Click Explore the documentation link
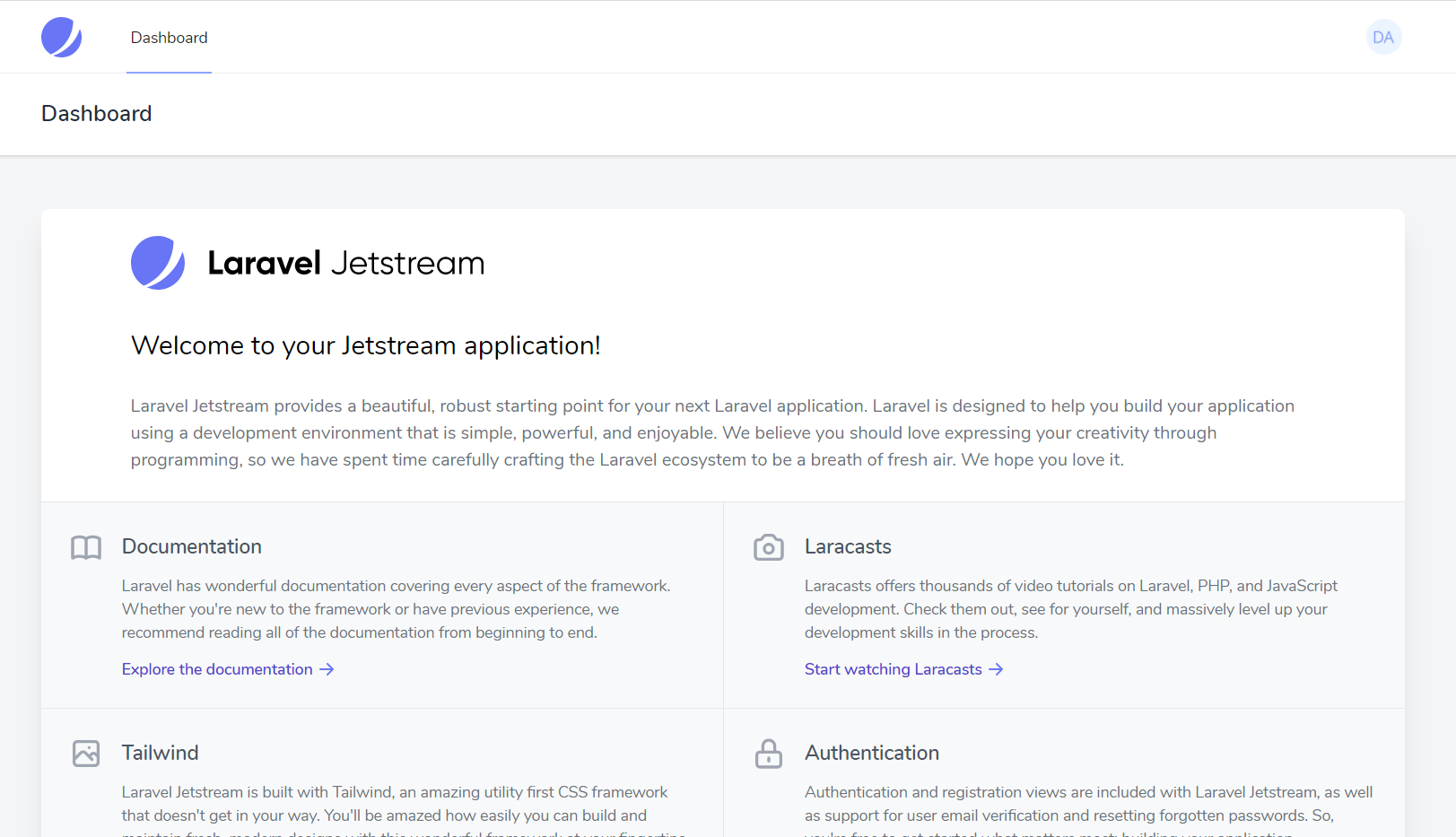Viewport: 1456px width, 837px height. click(227, 669)
